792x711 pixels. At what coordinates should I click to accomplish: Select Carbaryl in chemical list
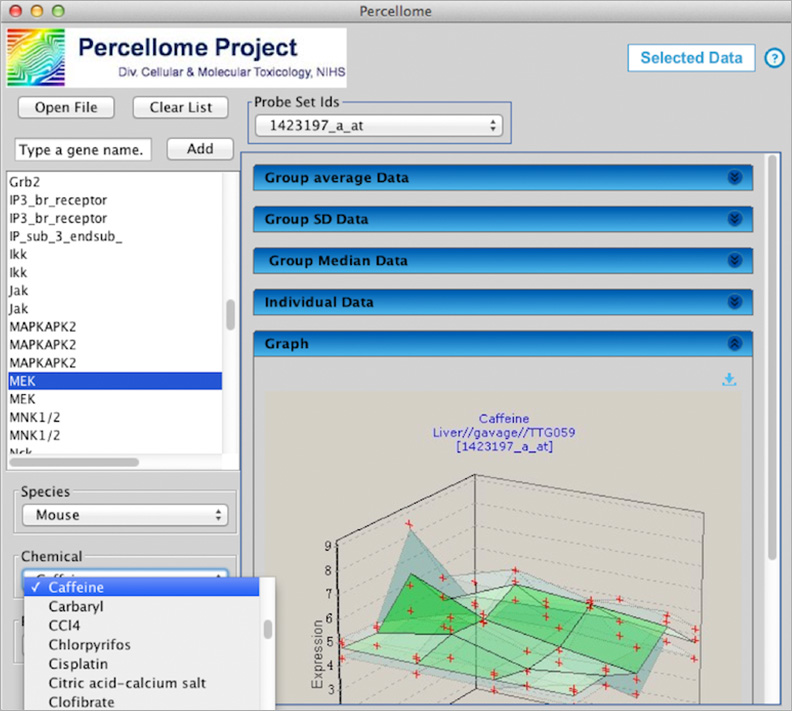pyautogui.click(x=141, y=606)
